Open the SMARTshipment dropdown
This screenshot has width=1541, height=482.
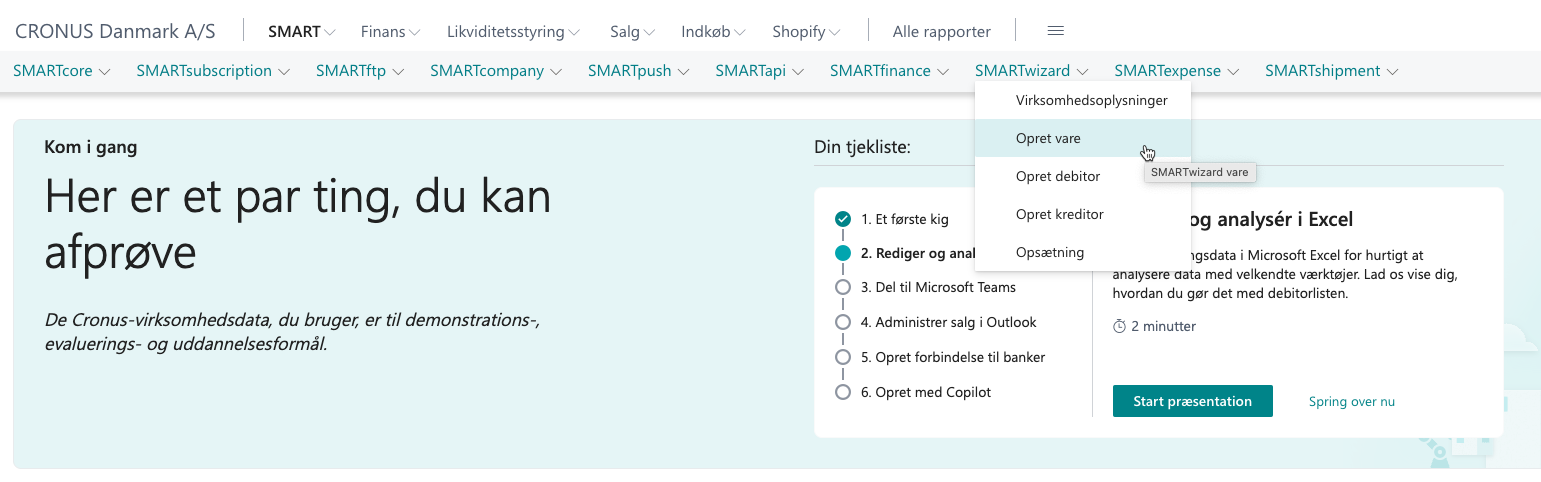pyautogui.click(x=1330, y=71)
